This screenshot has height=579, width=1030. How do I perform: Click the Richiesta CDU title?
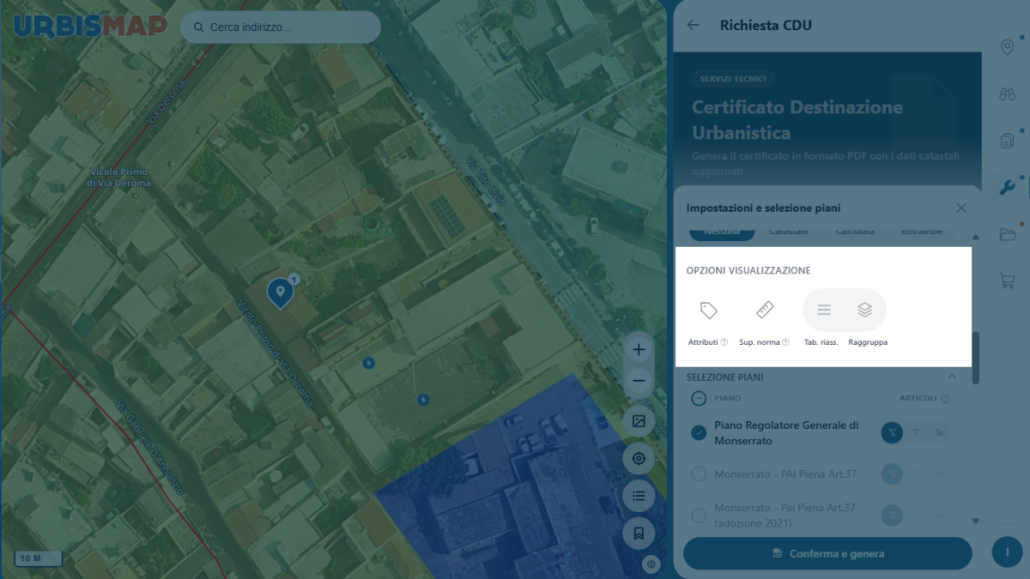(x=765, y=25)
